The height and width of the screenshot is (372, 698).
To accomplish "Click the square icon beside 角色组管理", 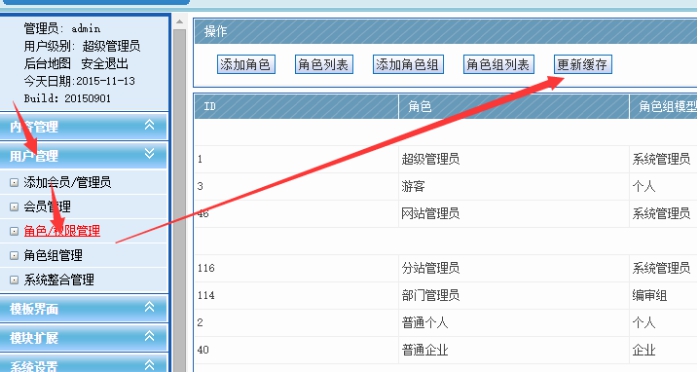I will coord(14,255).
